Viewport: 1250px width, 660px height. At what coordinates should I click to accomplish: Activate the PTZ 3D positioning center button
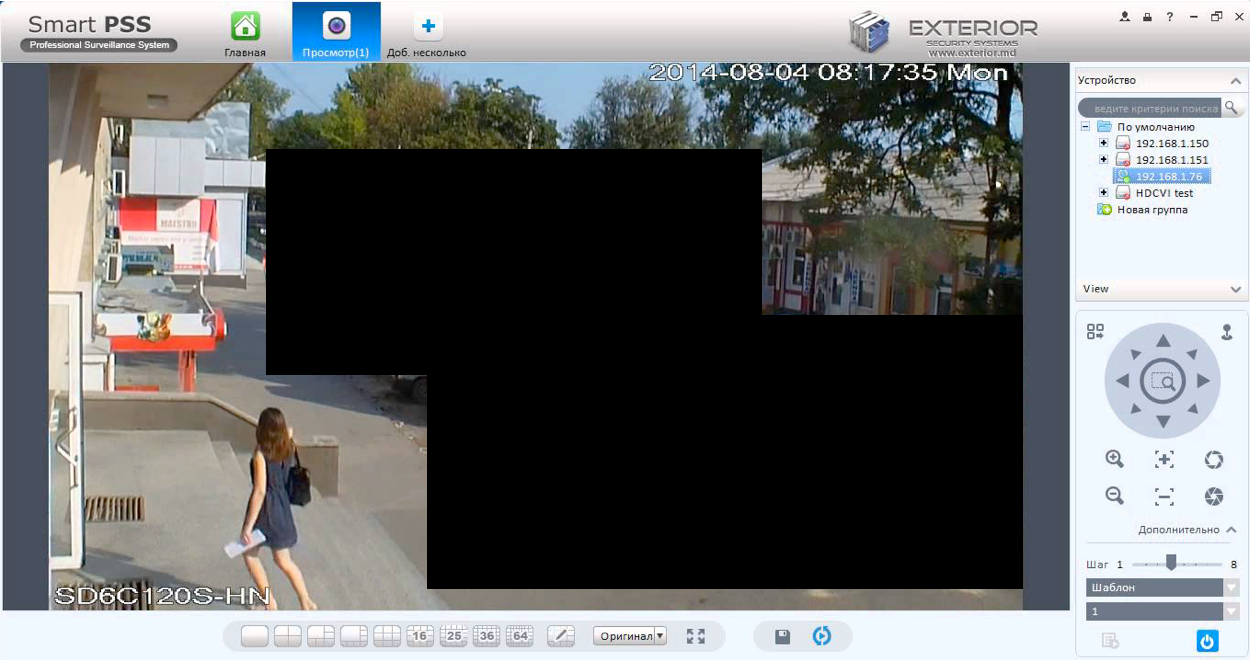point(1163,381)
